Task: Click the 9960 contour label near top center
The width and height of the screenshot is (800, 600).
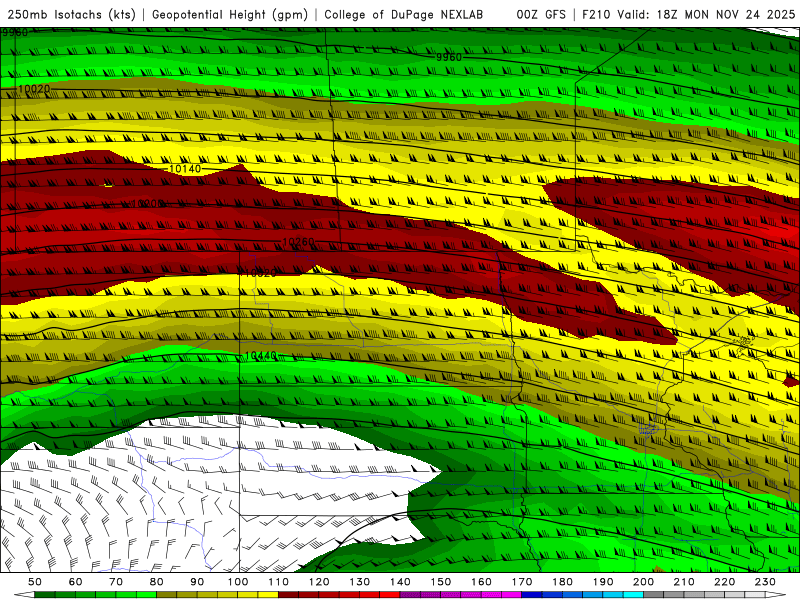Action: [449, 57]
